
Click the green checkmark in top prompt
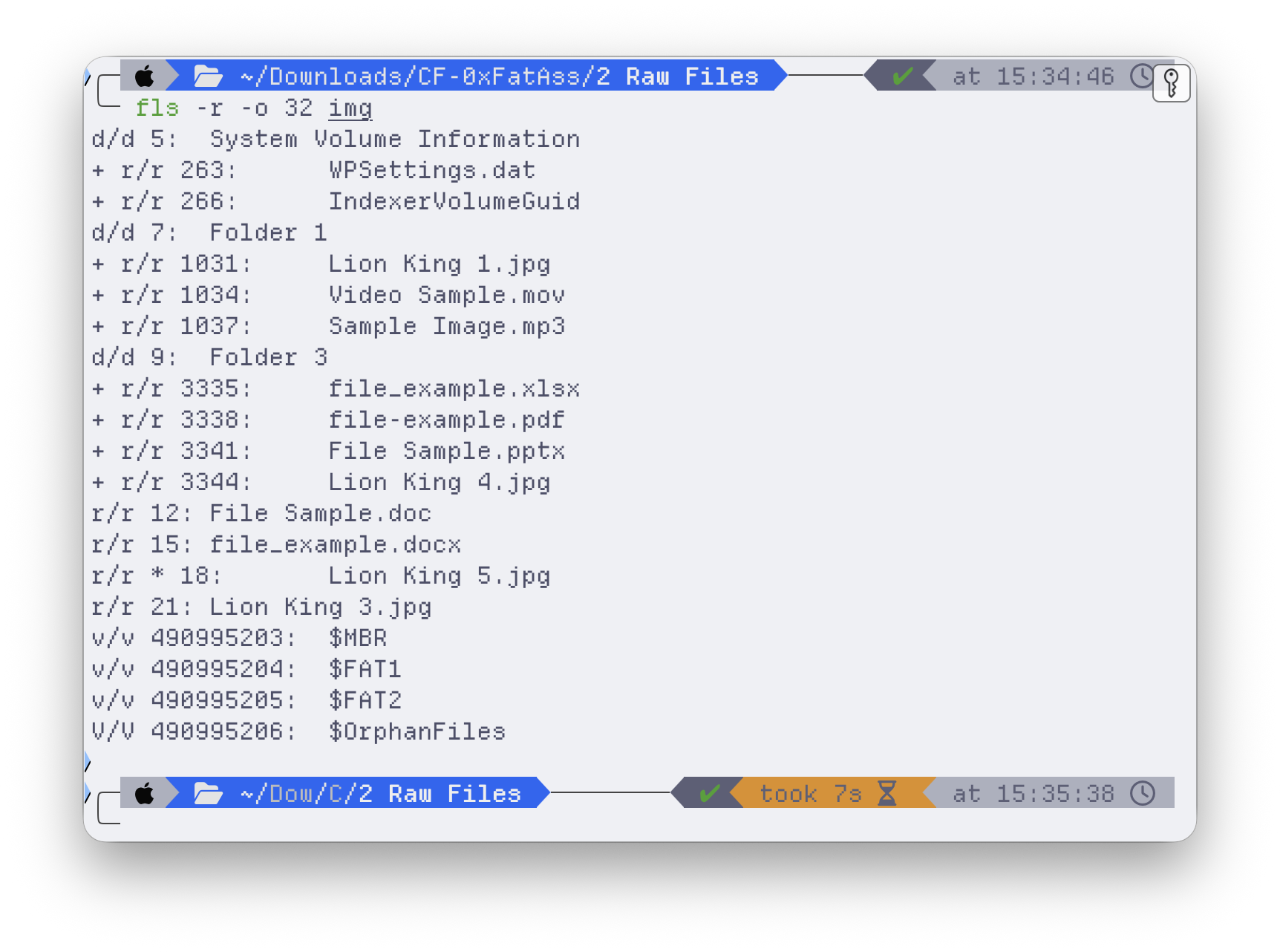tap(902, 76)
